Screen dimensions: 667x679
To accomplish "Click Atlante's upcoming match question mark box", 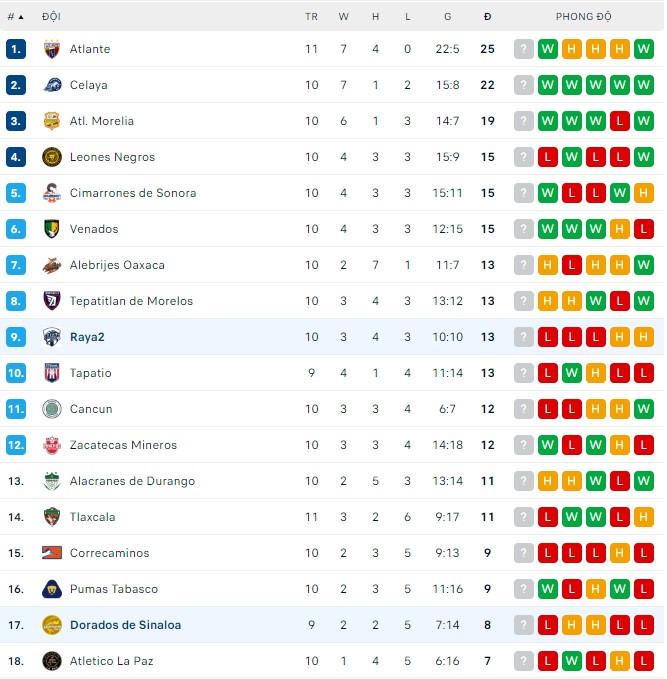I will tap(524, 49).
